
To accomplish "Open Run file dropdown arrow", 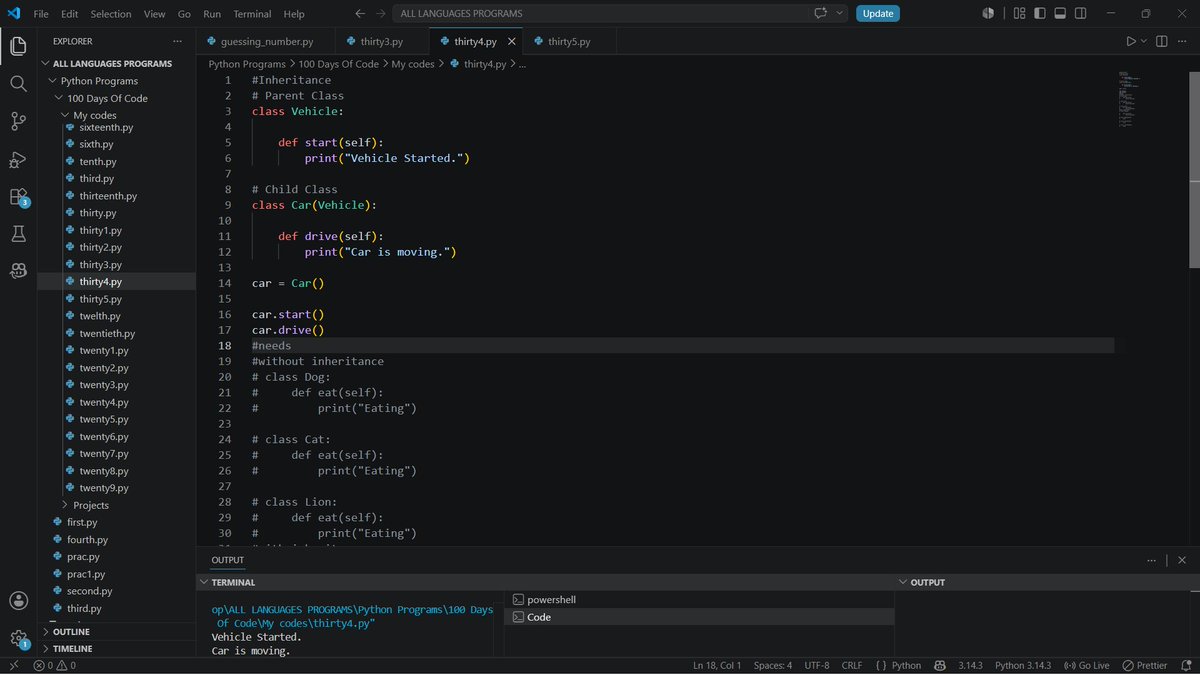I will pyautogui.click(x=1144, y=41).
